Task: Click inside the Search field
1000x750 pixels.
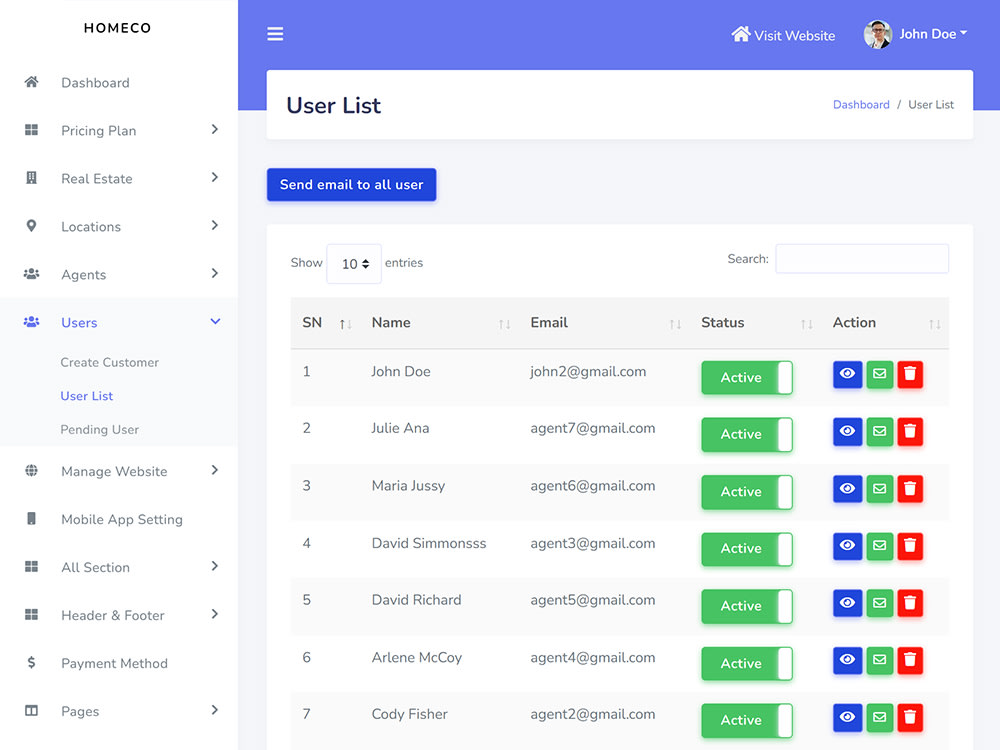Action: click(861, 258)
